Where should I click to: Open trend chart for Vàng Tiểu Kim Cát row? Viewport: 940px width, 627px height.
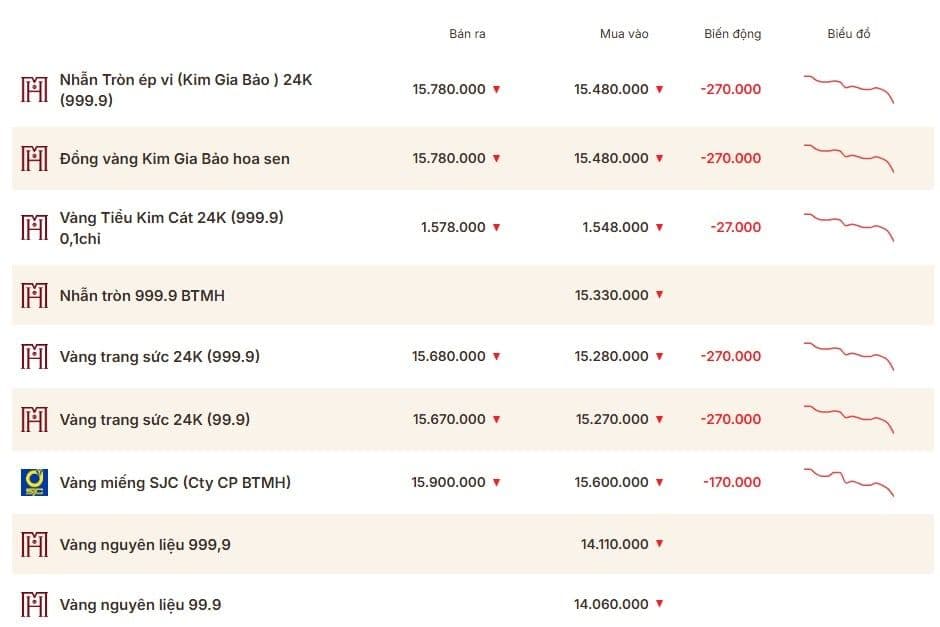click(849, 227)
